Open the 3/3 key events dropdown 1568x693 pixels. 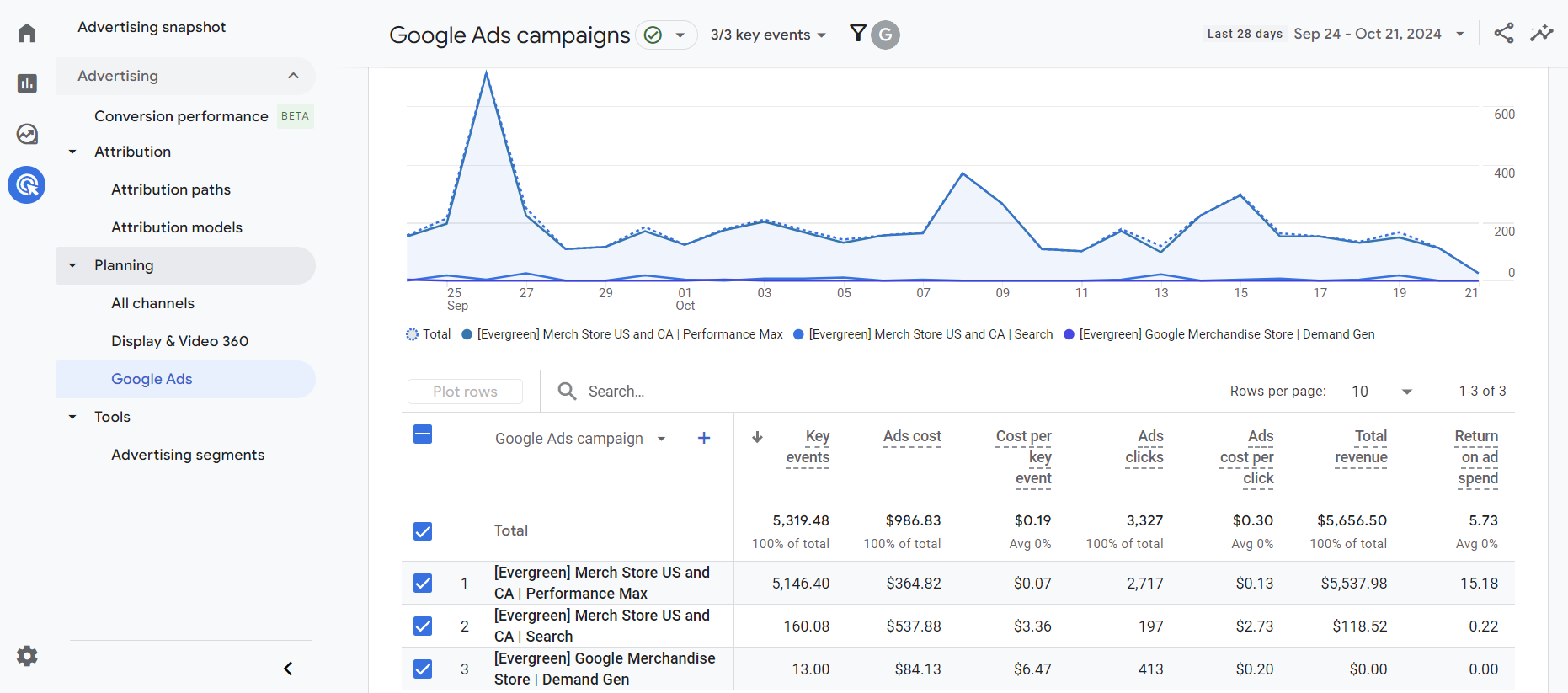click(x=768, y=35)
